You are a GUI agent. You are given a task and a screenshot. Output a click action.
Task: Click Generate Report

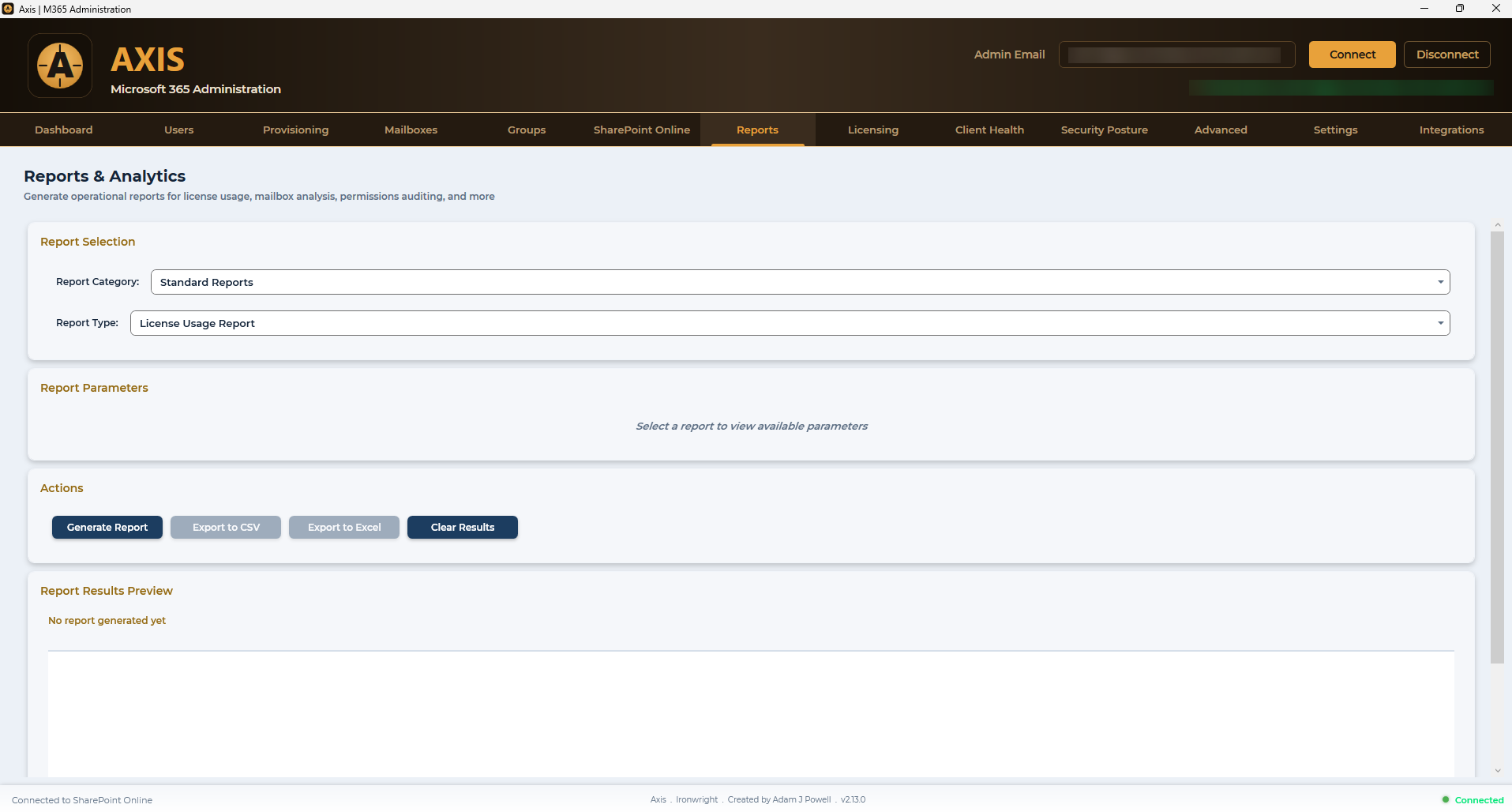[x=107, y=527]
